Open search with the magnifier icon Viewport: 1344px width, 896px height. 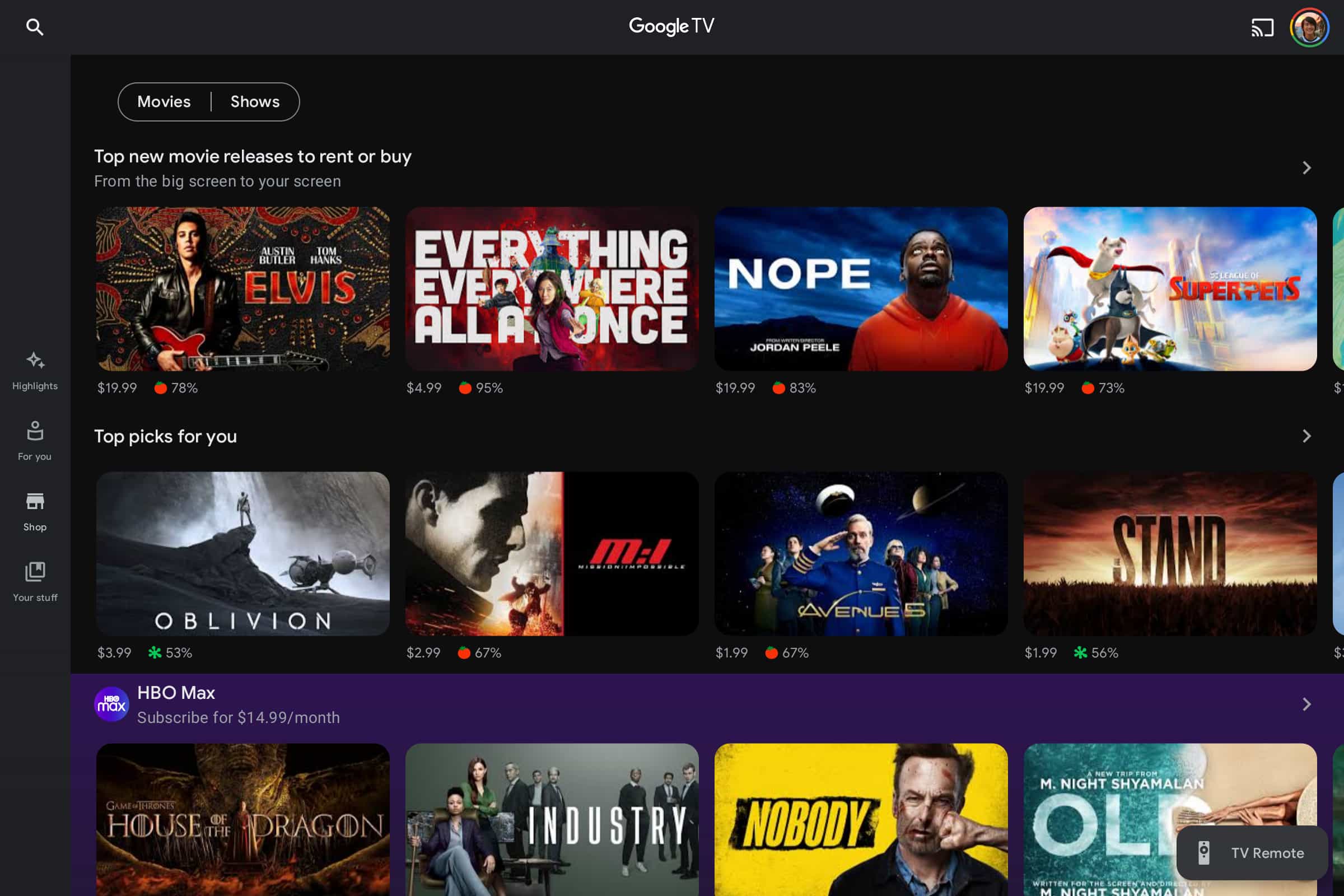pos(35,27)
